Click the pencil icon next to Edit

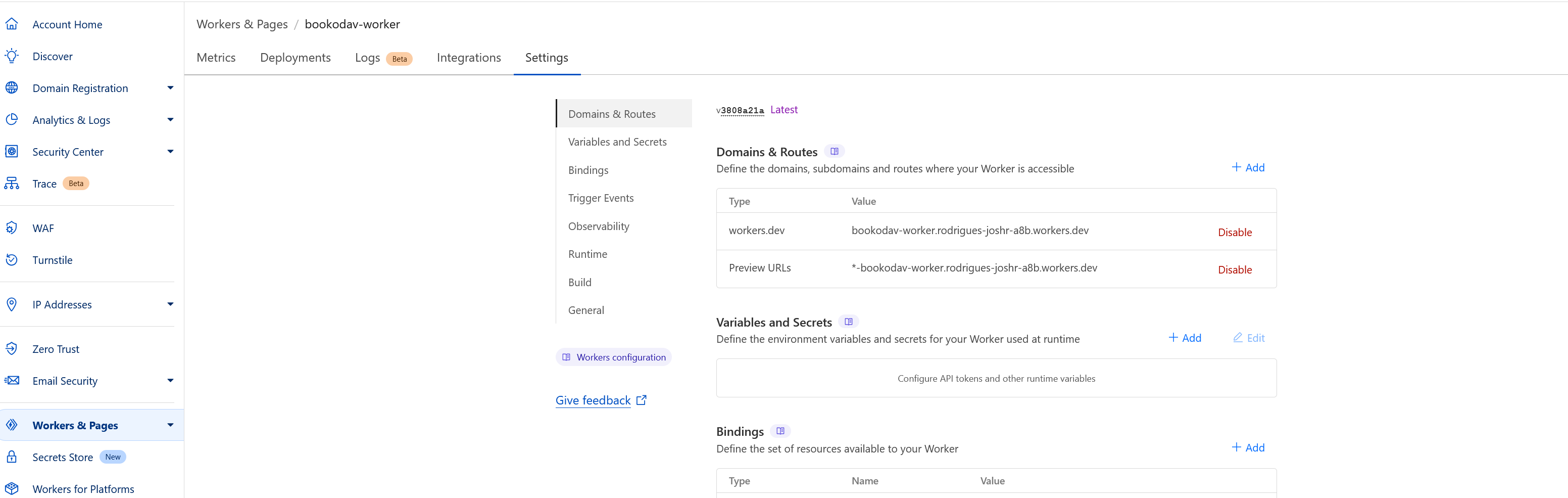pos(1238,337)
